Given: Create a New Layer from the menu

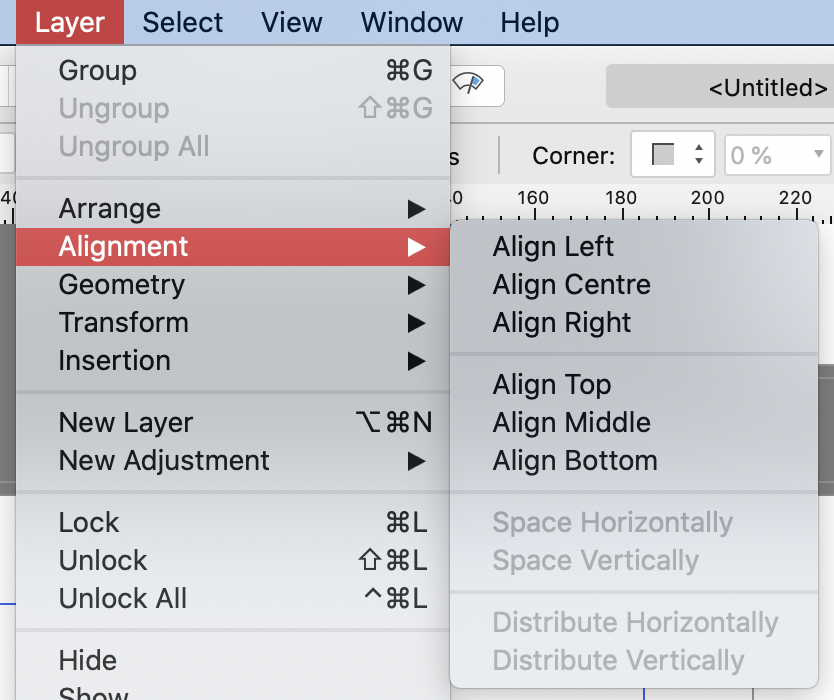Looking at the screenshot, I should click(x=125, y=422).
